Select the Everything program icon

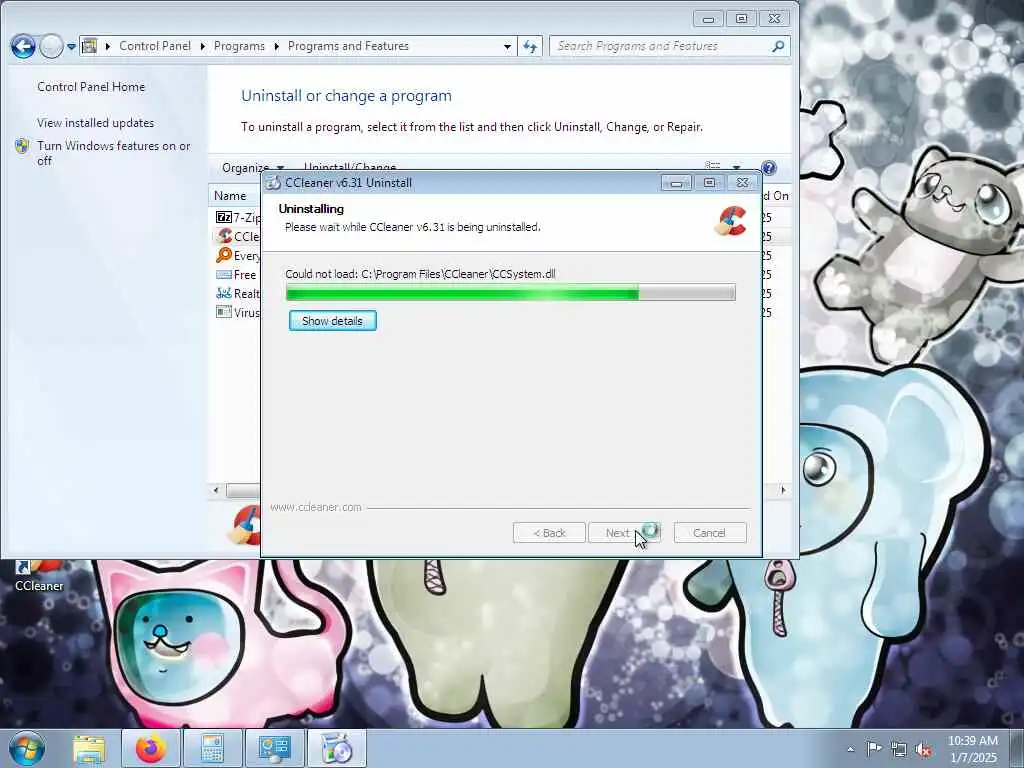[x=223, y=255]
